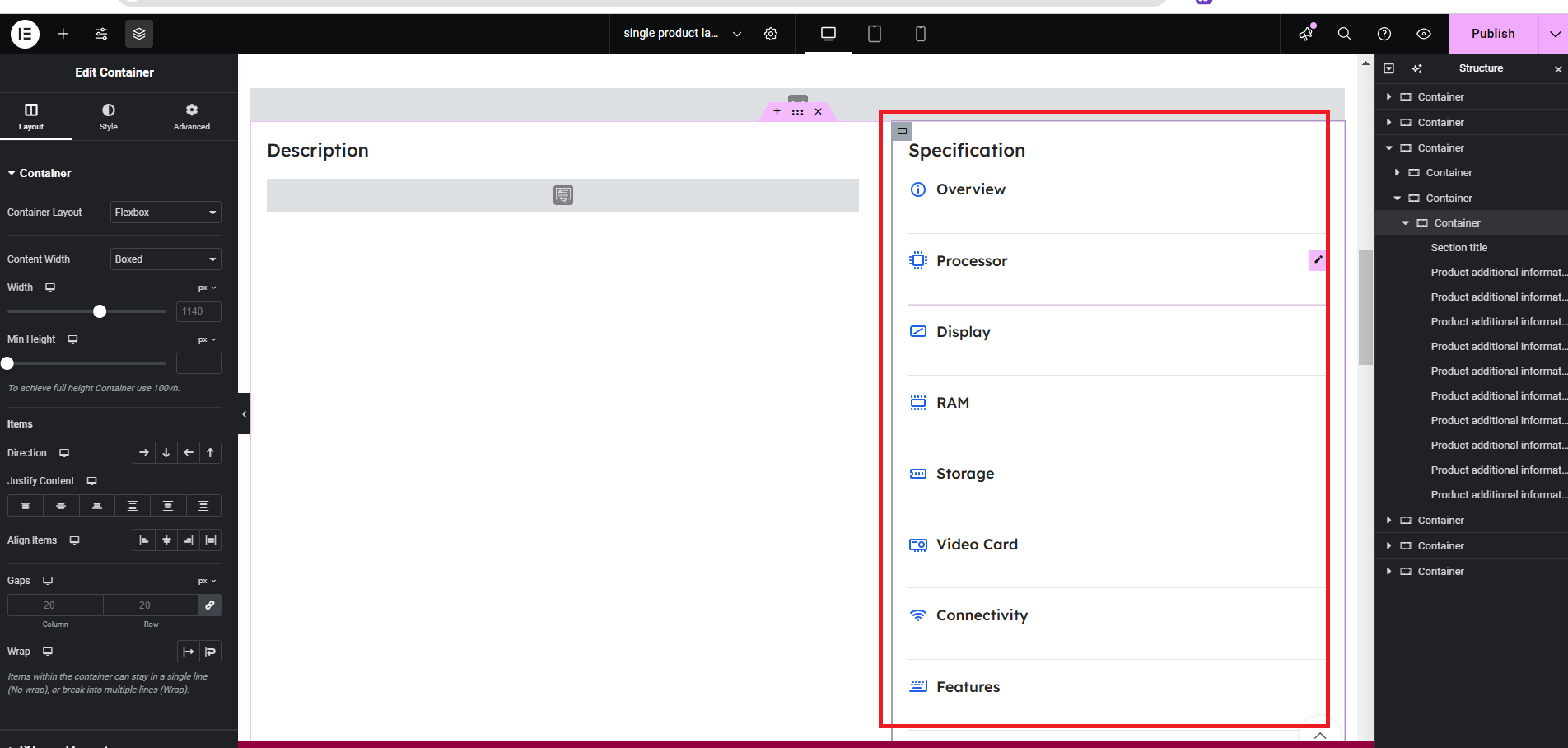1568x748 pixels.
Task: Expand the last Container in Structure
Action: point(1389,572)
